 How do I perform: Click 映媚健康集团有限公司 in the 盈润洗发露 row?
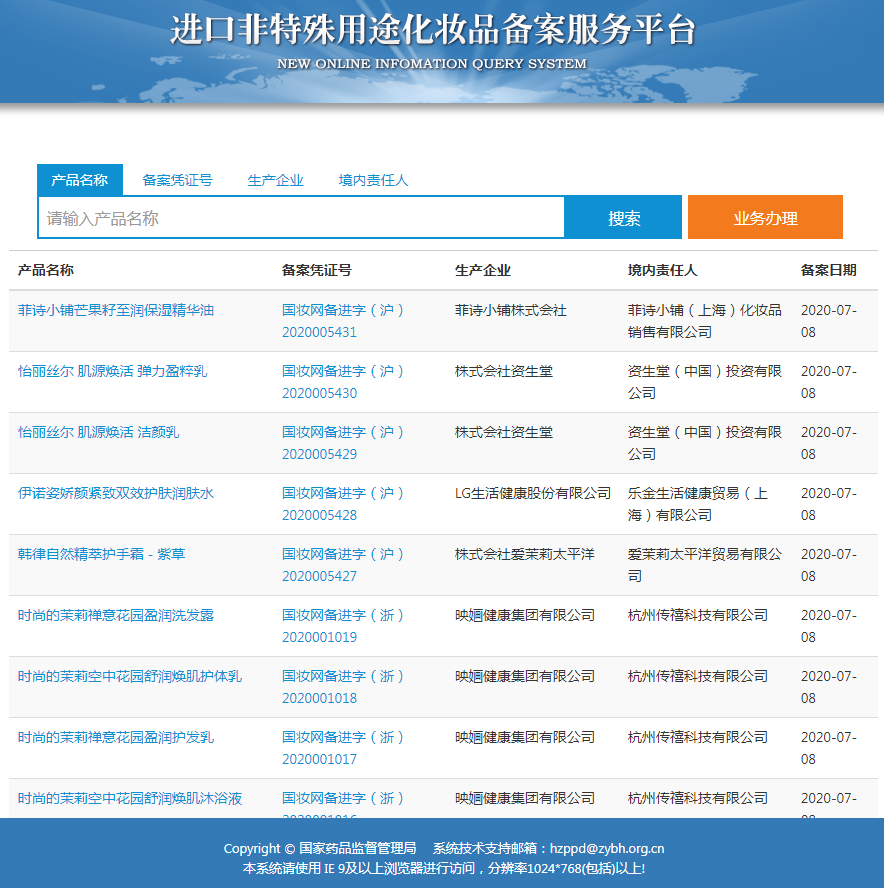coord(525,616)
